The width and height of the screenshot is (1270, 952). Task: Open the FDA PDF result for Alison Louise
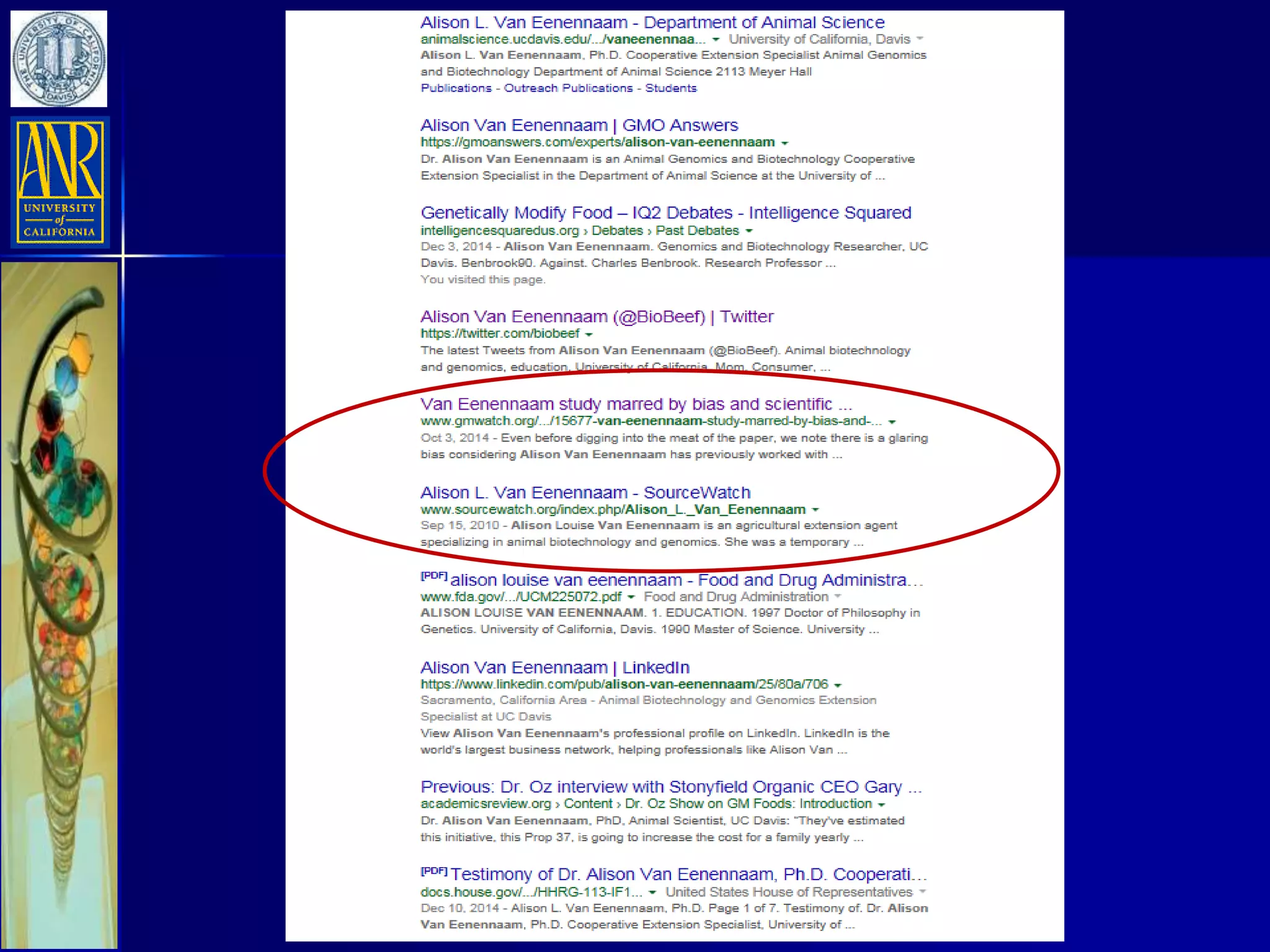[x=686, y=580]
